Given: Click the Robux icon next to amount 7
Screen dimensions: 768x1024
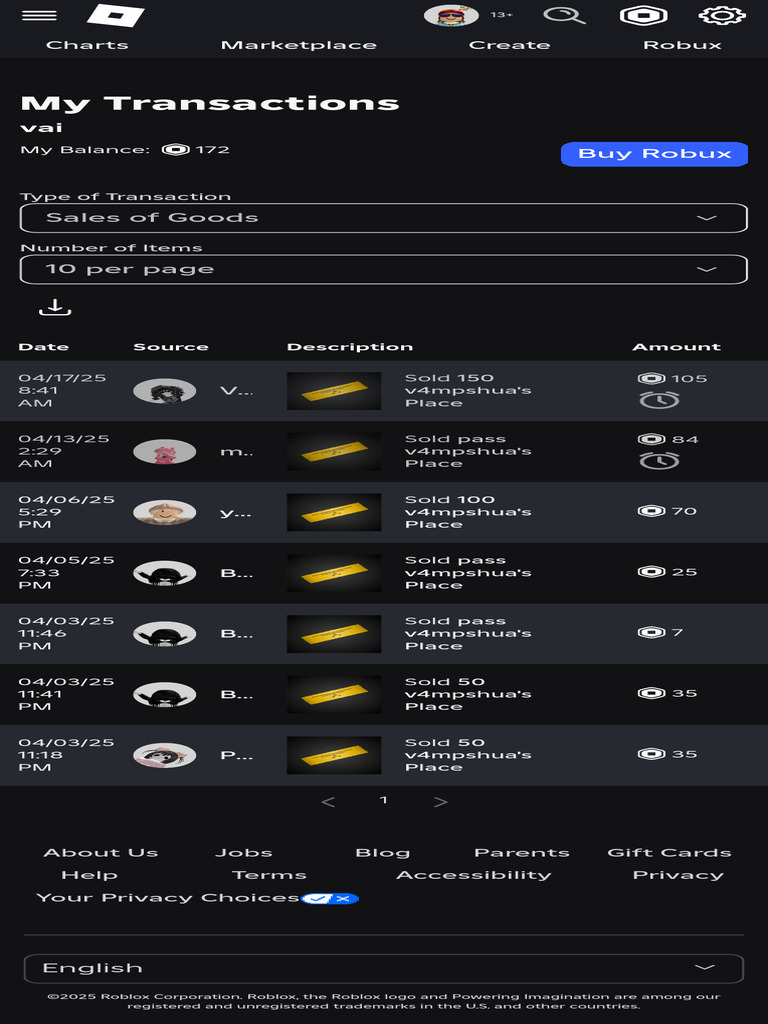Looking at the screenshot, I should 651,632.
